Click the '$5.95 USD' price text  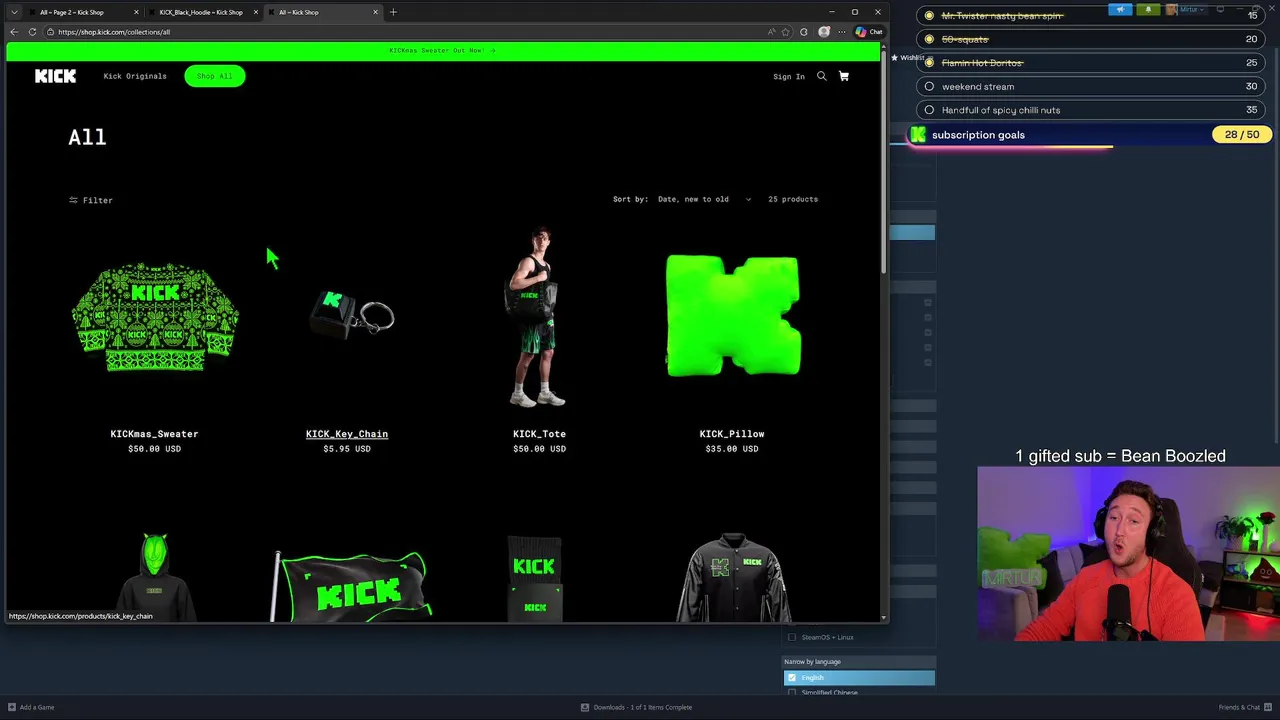click(347, 449)
